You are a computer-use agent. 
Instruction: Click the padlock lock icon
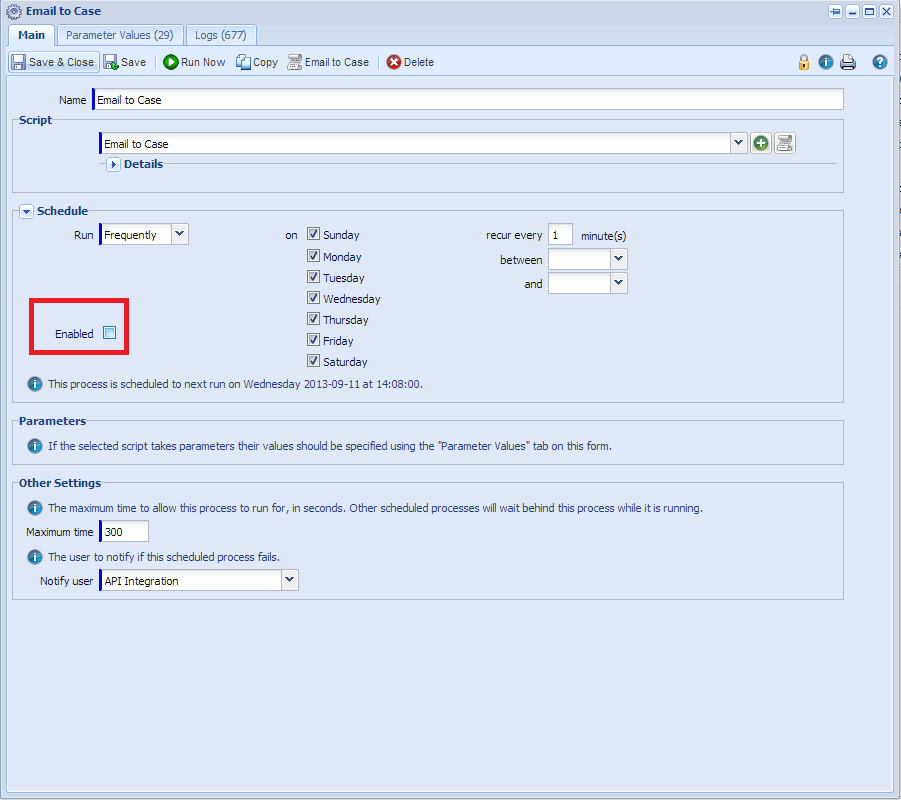(x=804, y=62)
